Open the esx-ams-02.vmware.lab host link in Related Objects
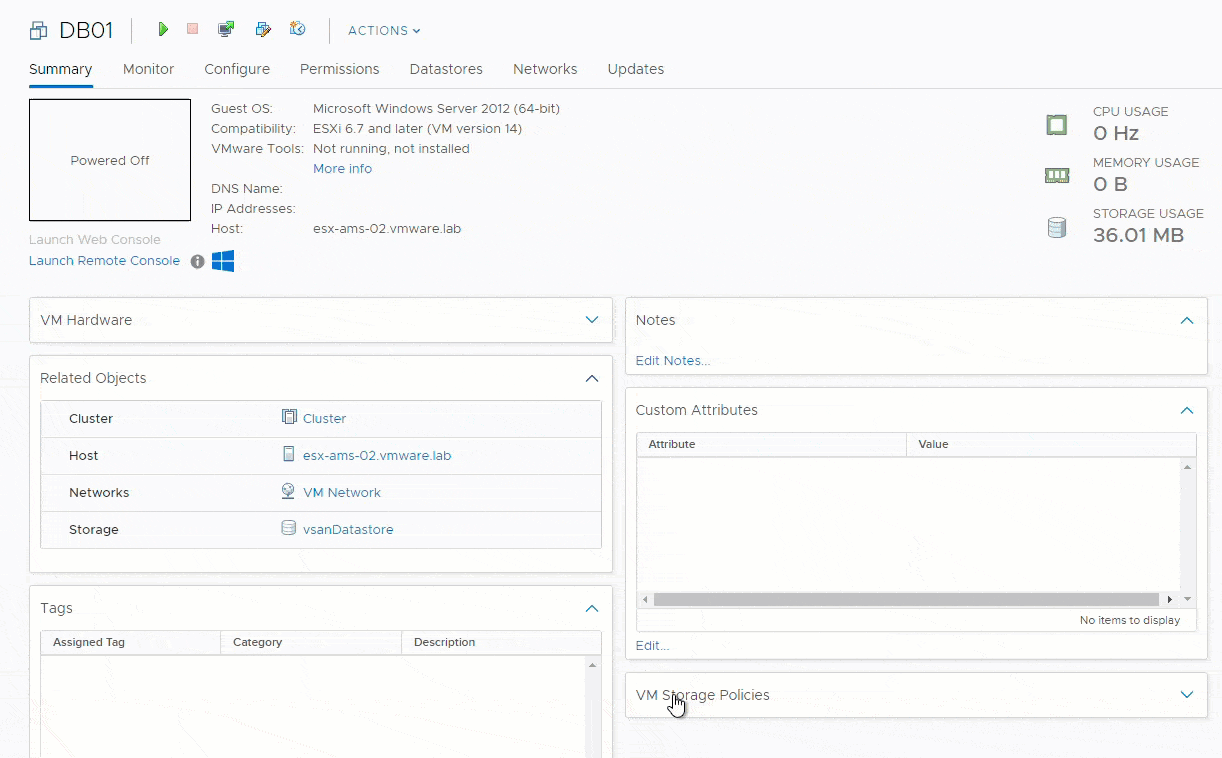The height and width of the screenshot is (758, 1222). tap(377, 456)
